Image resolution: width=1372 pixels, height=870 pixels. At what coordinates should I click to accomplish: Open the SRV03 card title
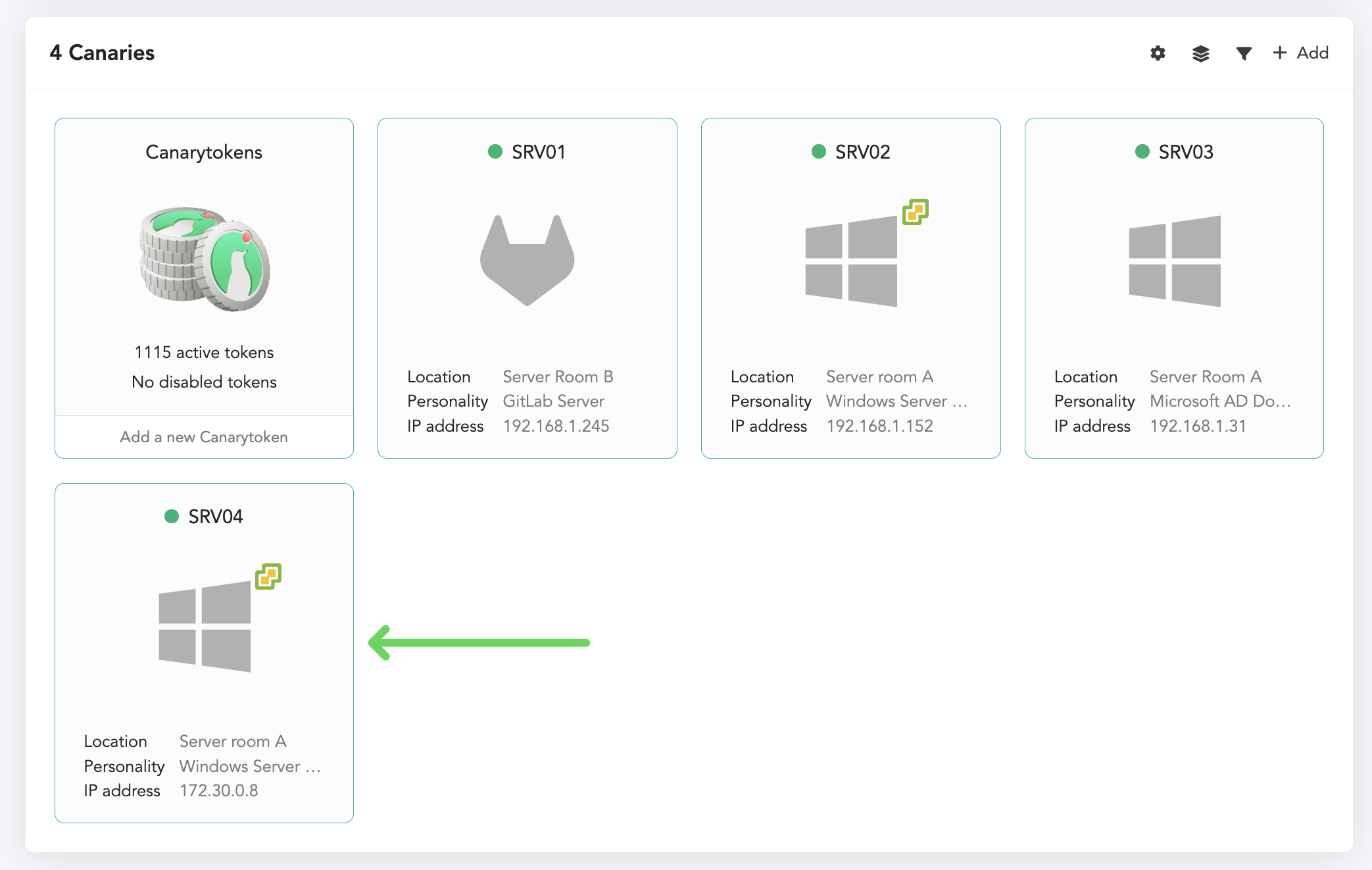1186,152
